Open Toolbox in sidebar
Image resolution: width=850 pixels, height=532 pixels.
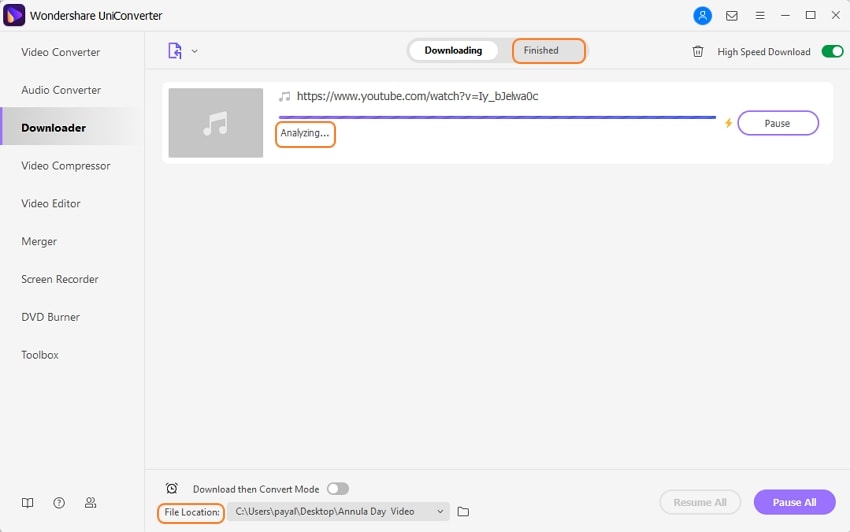(40, 355)
